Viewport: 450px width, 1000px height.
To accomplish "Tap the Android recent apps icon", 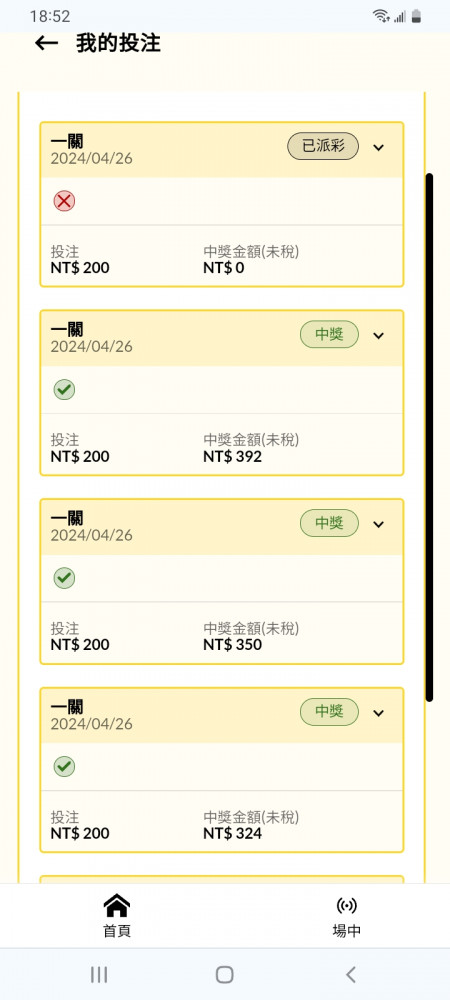I will 99,974.
